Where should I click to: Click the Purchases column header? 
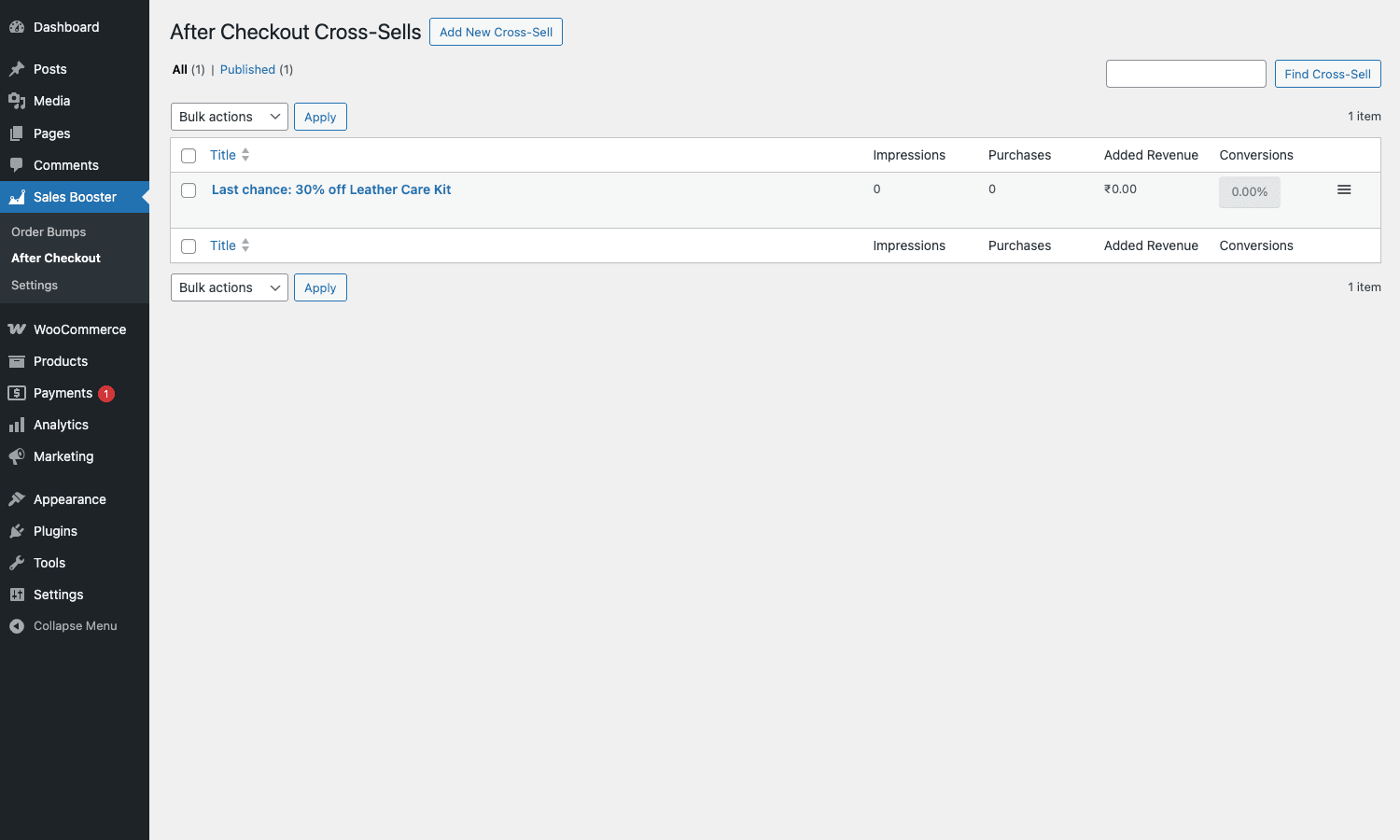1019,155
